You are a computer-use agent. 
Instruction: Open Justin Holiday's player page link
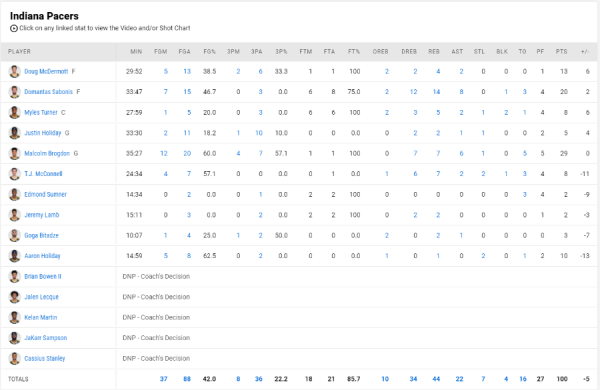(43, 133)
